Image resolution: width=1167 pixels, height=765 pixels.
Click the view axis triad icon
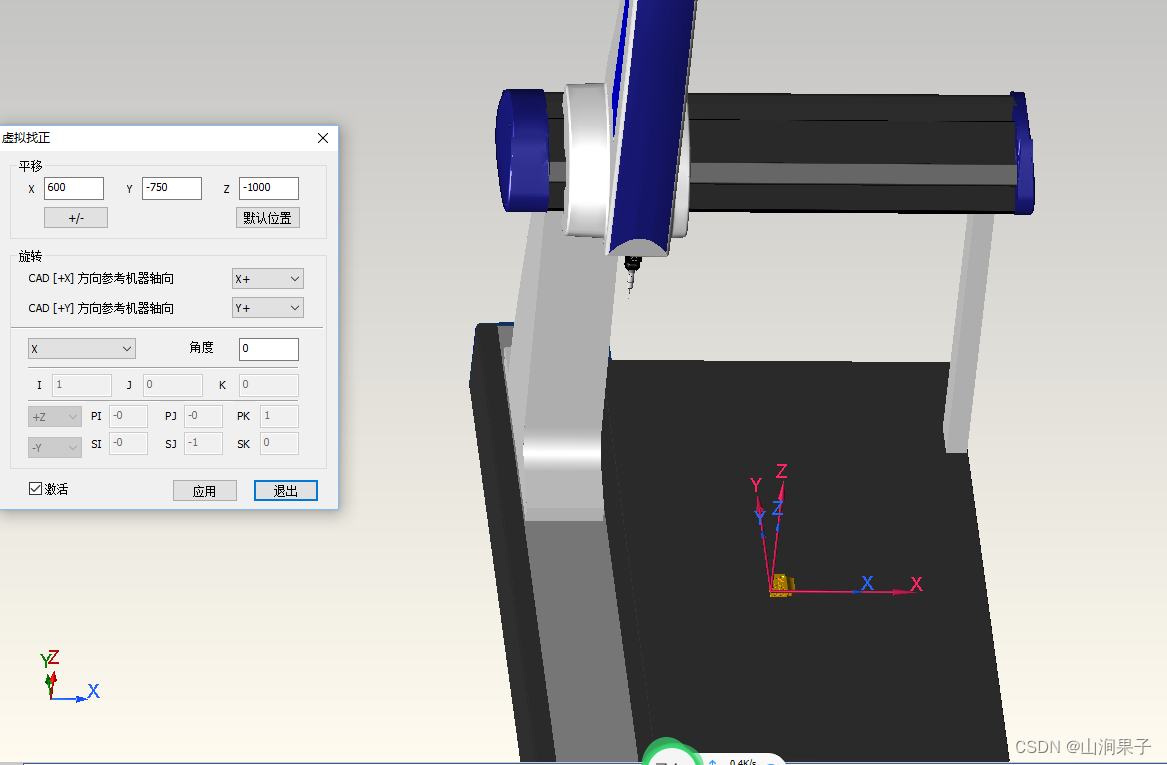[x=68, y=677]
